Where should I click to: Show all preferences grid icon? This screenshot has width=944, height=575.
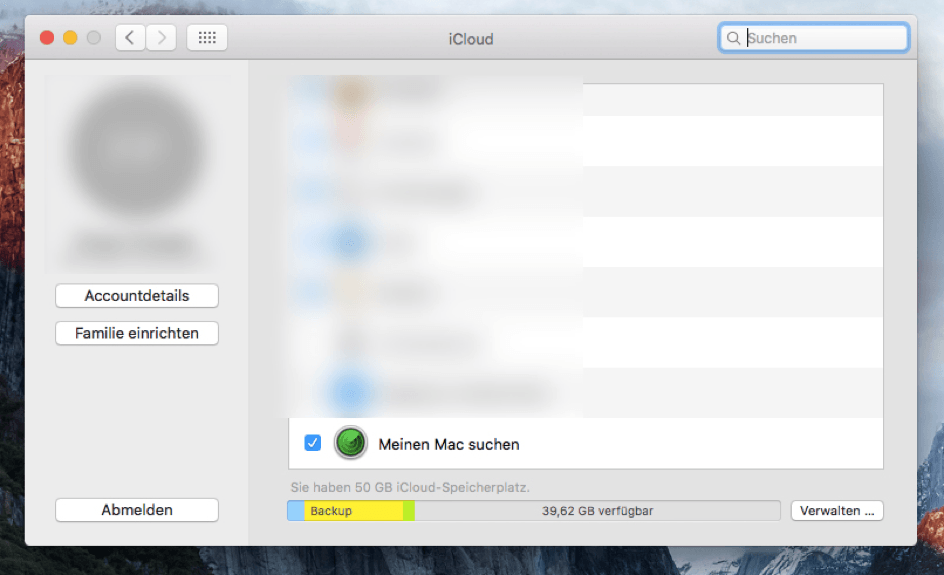pos(207,38)
